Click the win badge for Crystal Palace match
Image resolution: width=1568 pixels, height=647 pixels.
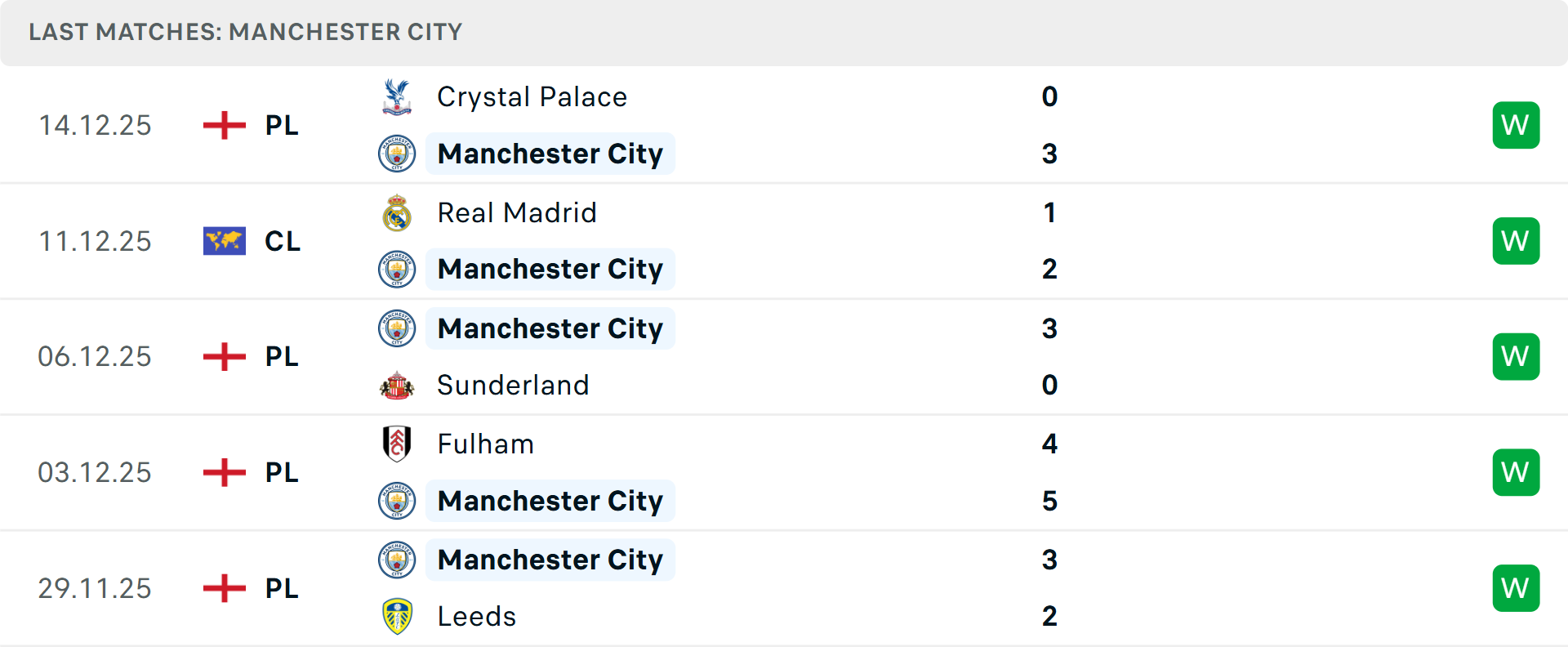[x=1516, y=125]
